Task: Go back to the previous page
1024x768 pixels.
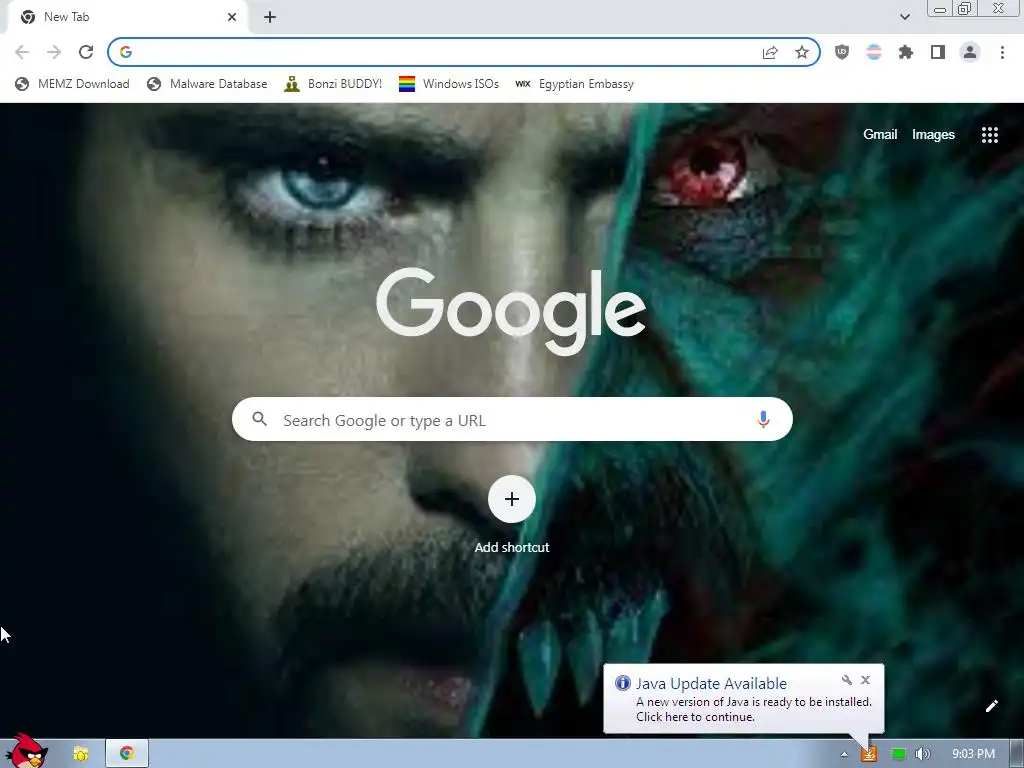Action: (x=22, y=52)
